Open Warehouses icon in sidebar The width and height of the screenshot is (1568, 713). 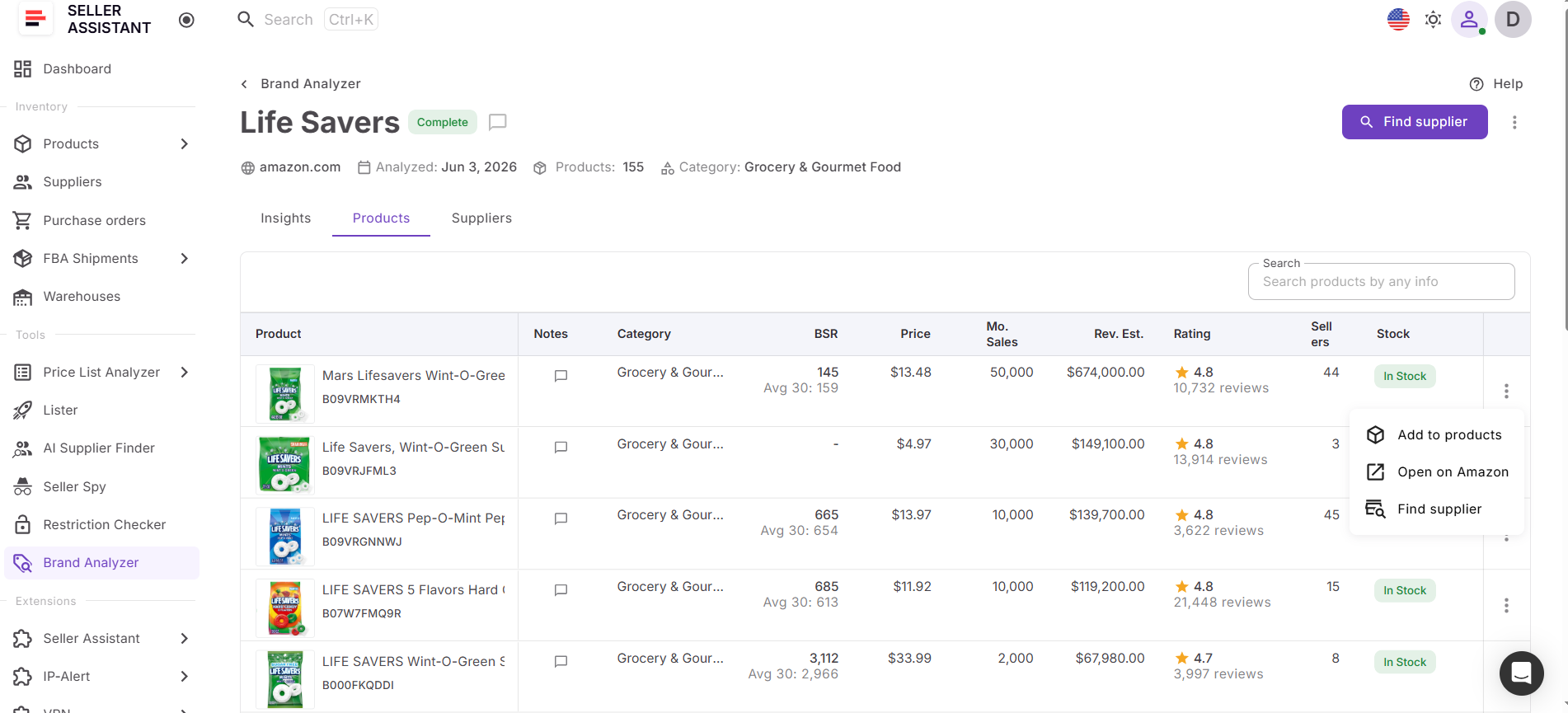click(23, 297)
